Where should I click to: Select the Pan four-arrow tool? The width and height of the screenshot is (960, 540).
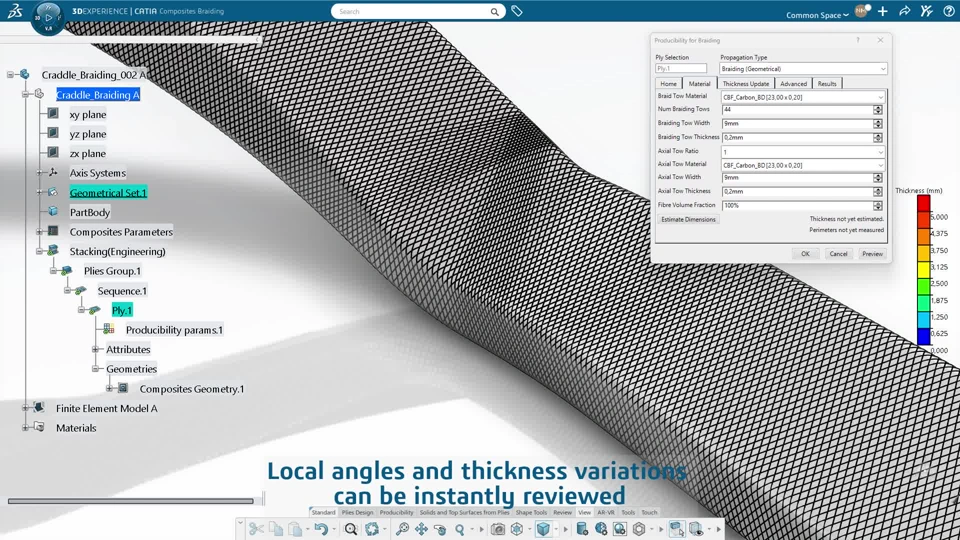coord(421,528)
